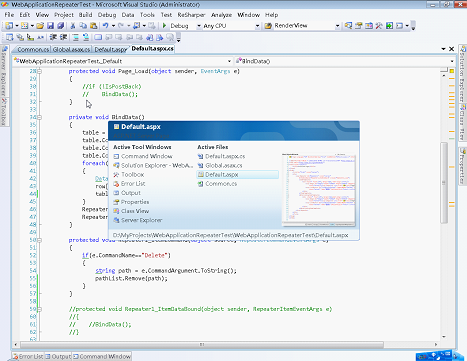Viewport: 467px width, 361px height.
Task: Open the ReSharper menu
Action: 191,15
